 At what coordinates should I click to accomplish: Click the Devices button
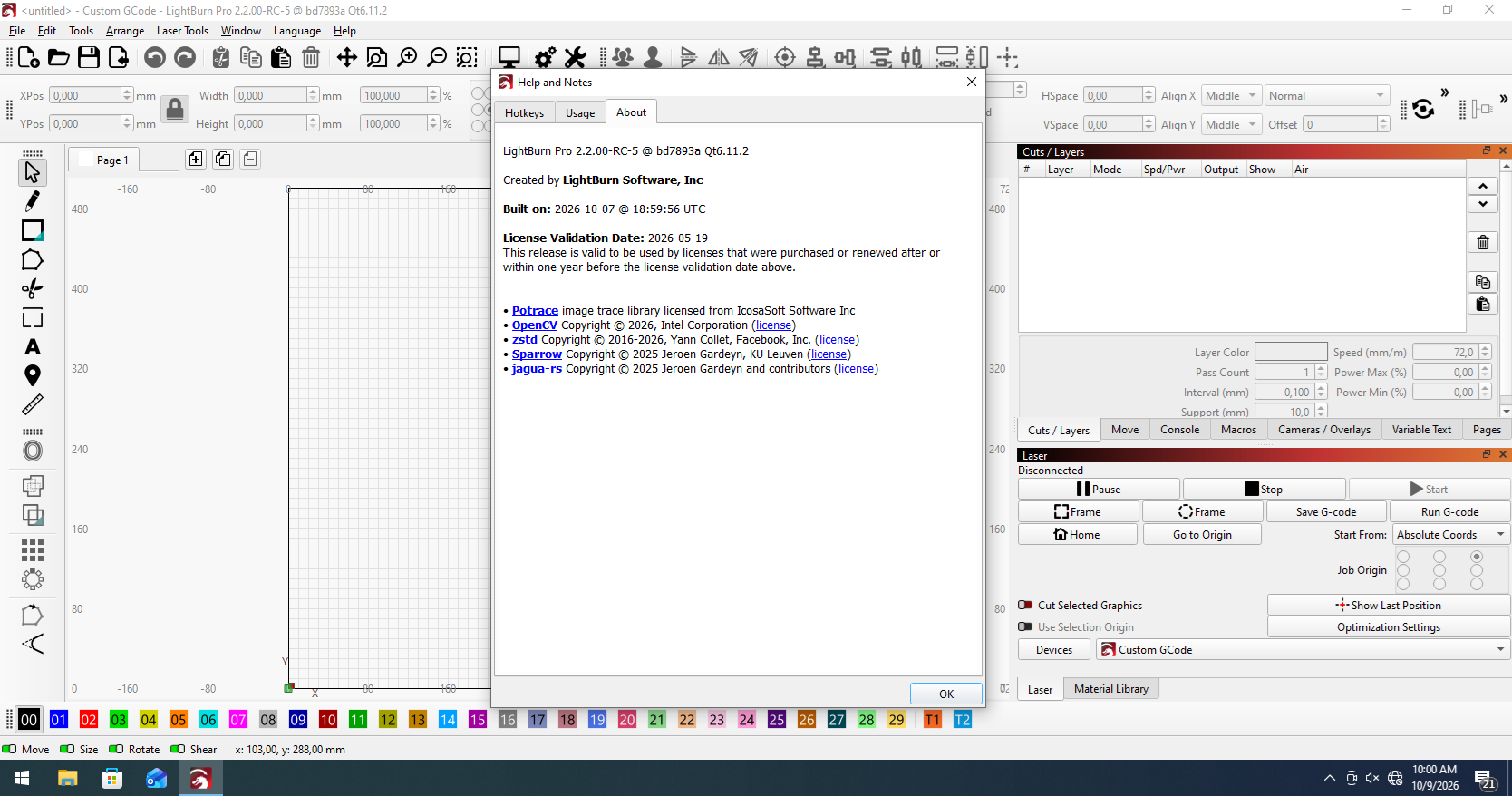click(x=1054, y=649)
